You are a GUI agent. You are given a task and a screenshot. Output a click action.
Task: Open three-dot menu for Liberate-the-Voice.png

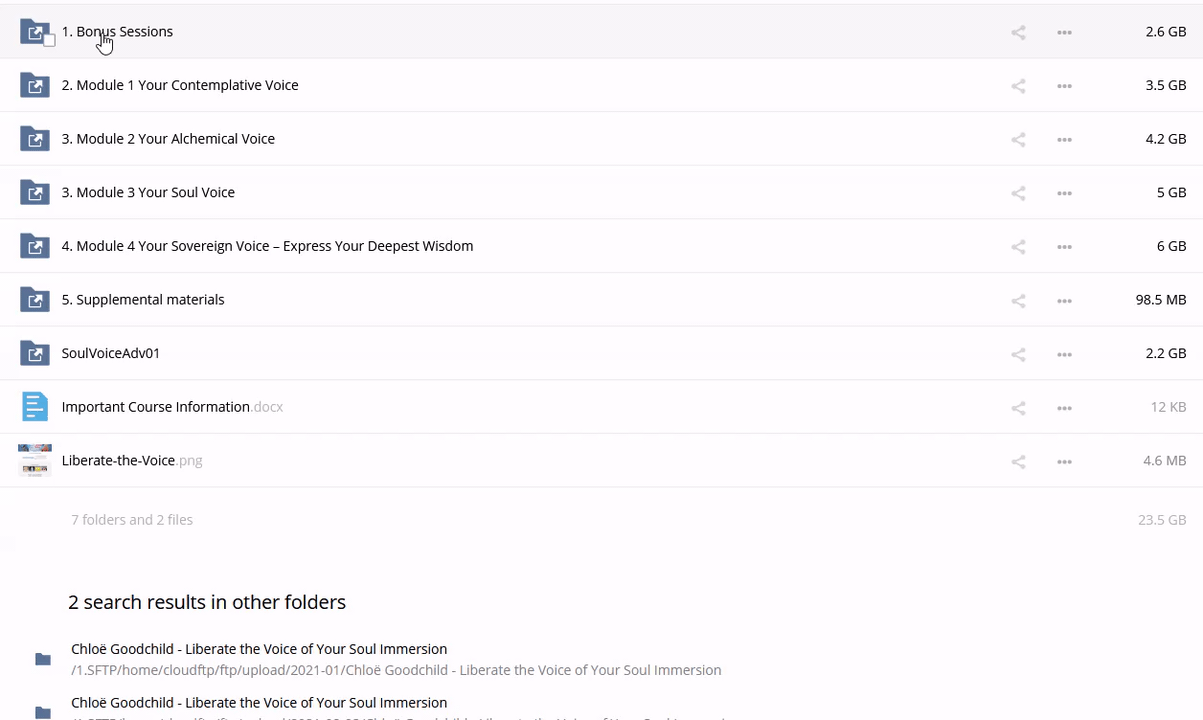click(x=1064, y=461)
